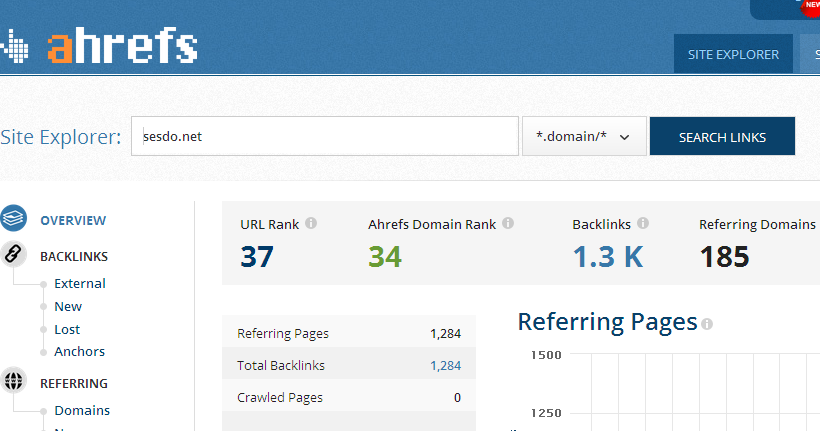Click the Crawled Pages value 0

click(457, 398)
